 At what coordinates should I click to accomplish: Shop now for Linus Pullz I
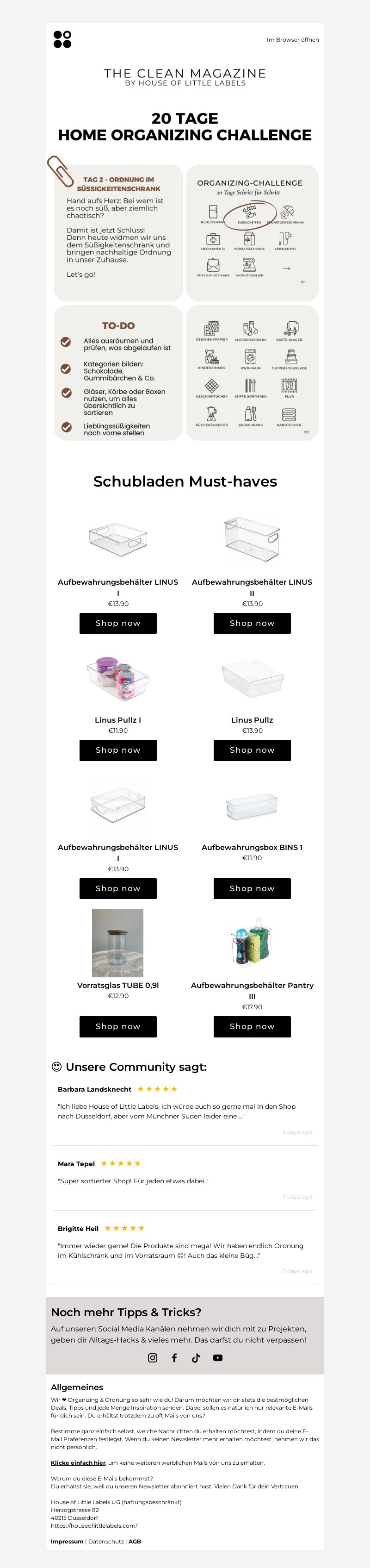pyautogui.click(x=118, y=750)
